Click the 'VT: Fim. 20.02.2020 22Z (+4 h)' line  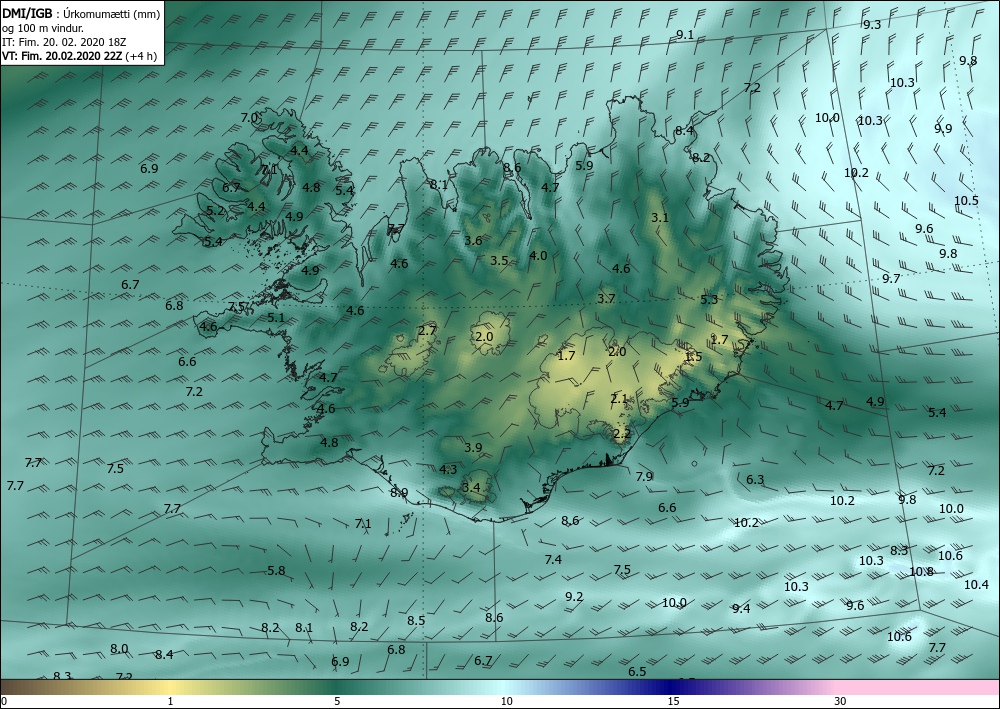pos(80,55)
